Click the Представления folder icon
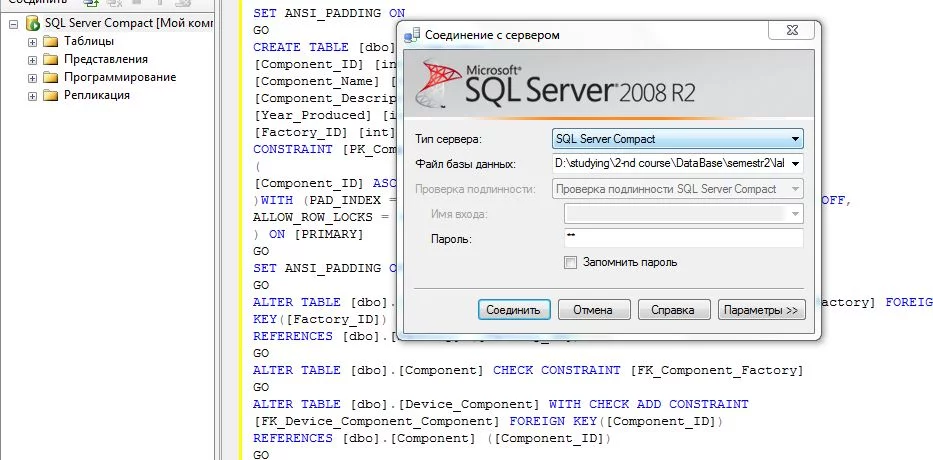933x460 pixels. tap(51, 59)
